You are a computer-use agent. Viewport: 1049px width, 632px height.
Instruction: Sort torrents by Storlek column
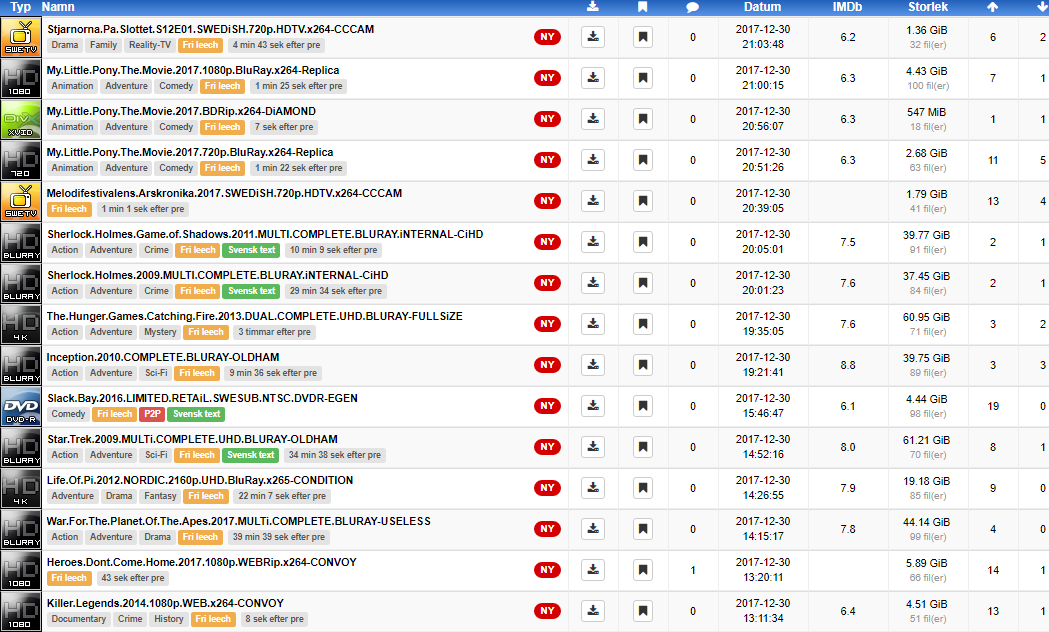pyautogui.click(x=928, y=7)
